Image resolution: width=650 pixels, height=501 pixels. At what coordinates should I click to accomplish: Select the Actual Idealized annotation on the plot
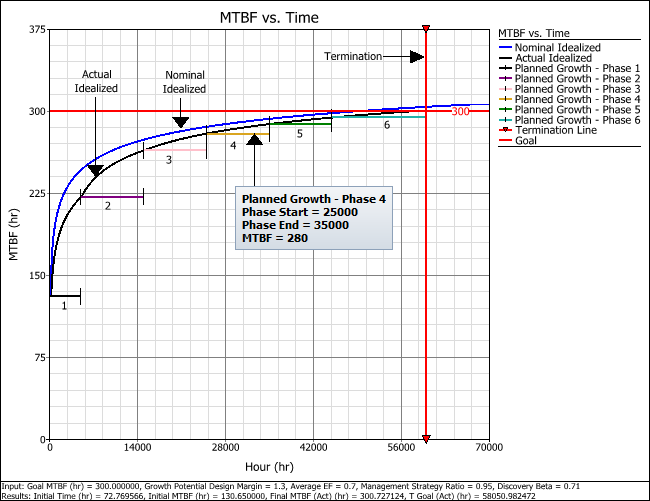click(x=97, y=80)
